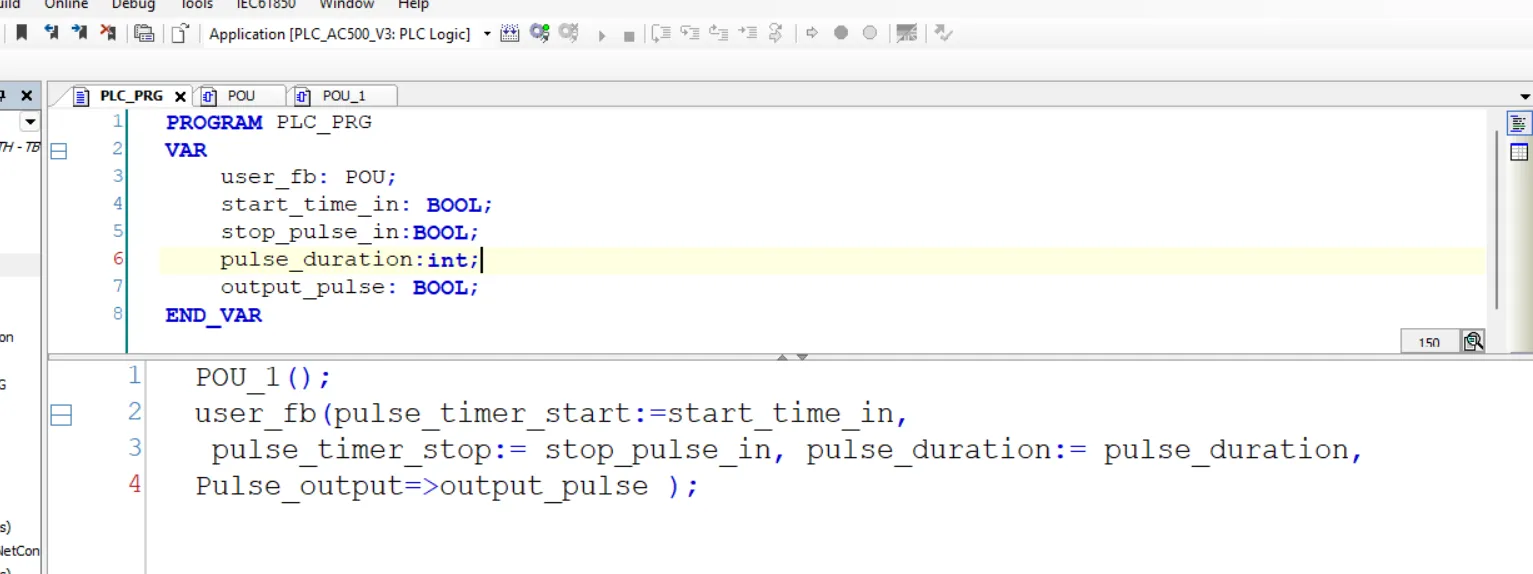Switch to the POU_1 tab
This screenshot has width=1533, height=574.
pyautogui.click(x=343, y=96)
